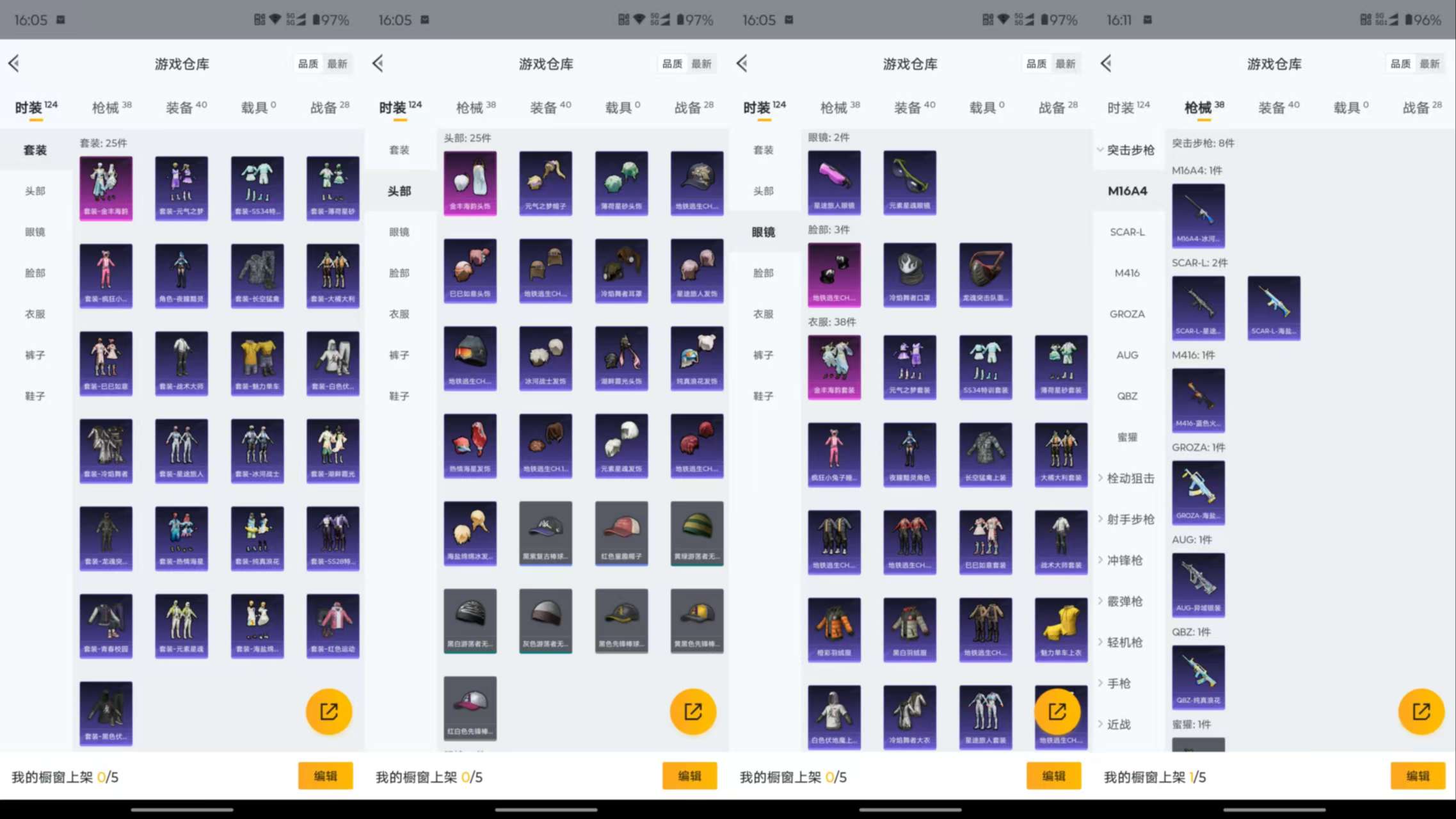Select the SCAR-L-海盐 rifle icon
The width and height of the screenshot is (1456, 819).
(x=1274, y=308)
